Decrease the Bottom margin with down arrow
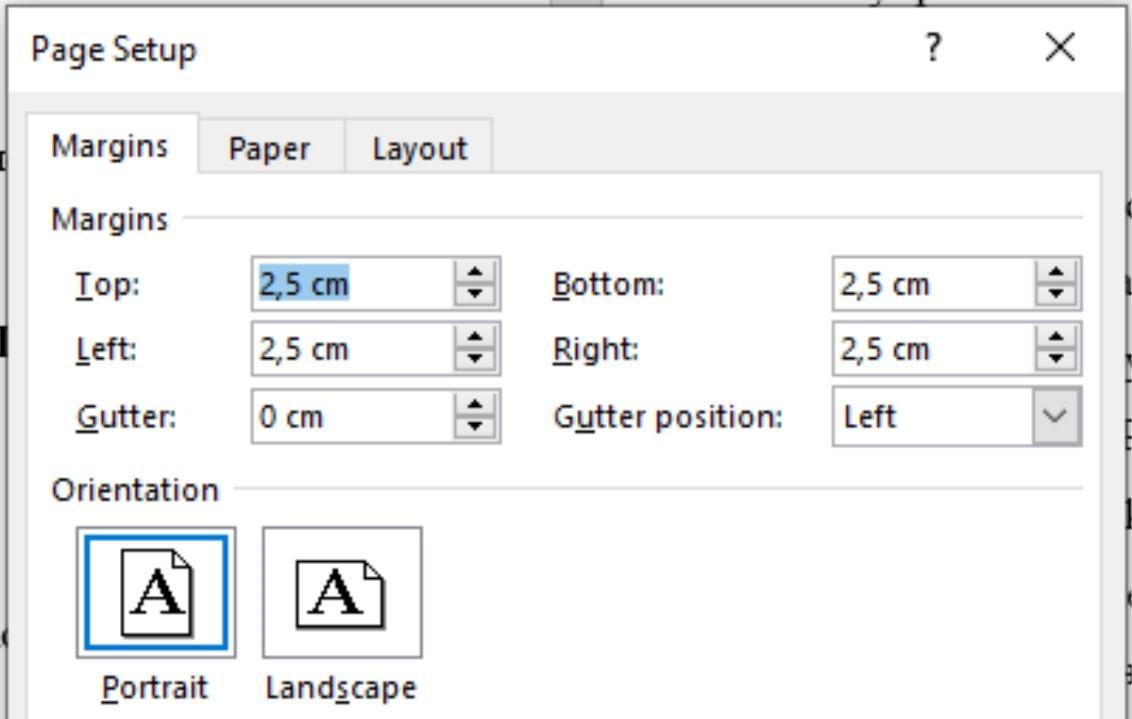The image size is (1132, 719). pos(1055,295)
